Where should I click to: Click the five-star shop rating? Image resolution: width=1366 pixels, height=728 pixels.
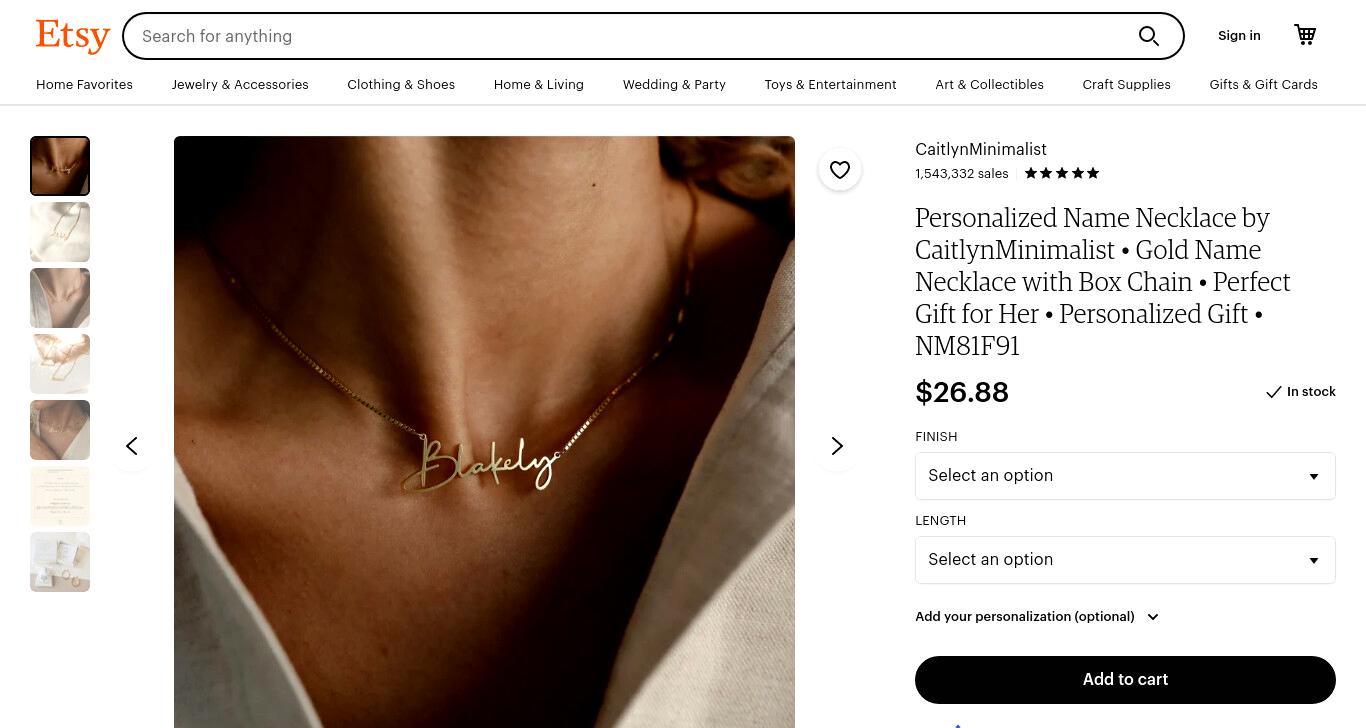pos(1062,173)
